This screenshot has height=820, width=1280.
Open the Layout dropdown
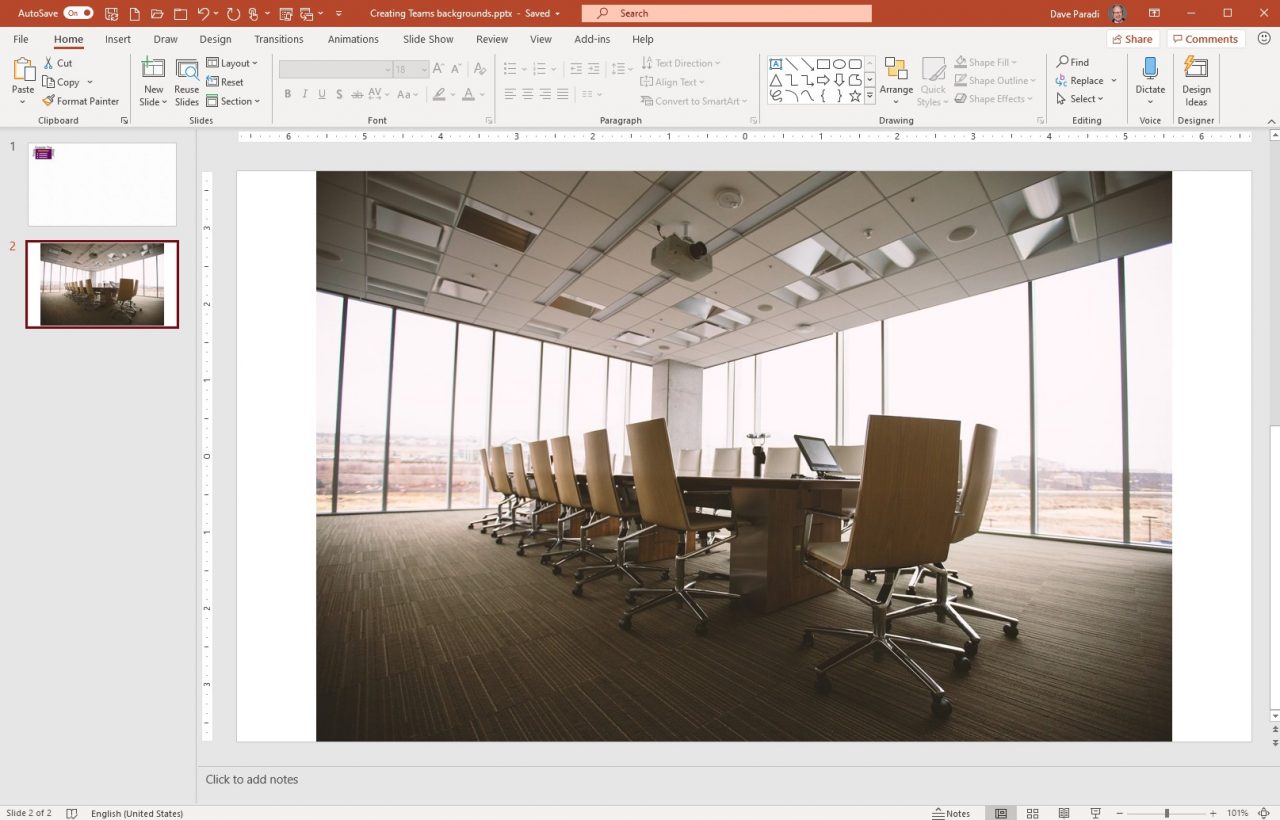(232, 62)
